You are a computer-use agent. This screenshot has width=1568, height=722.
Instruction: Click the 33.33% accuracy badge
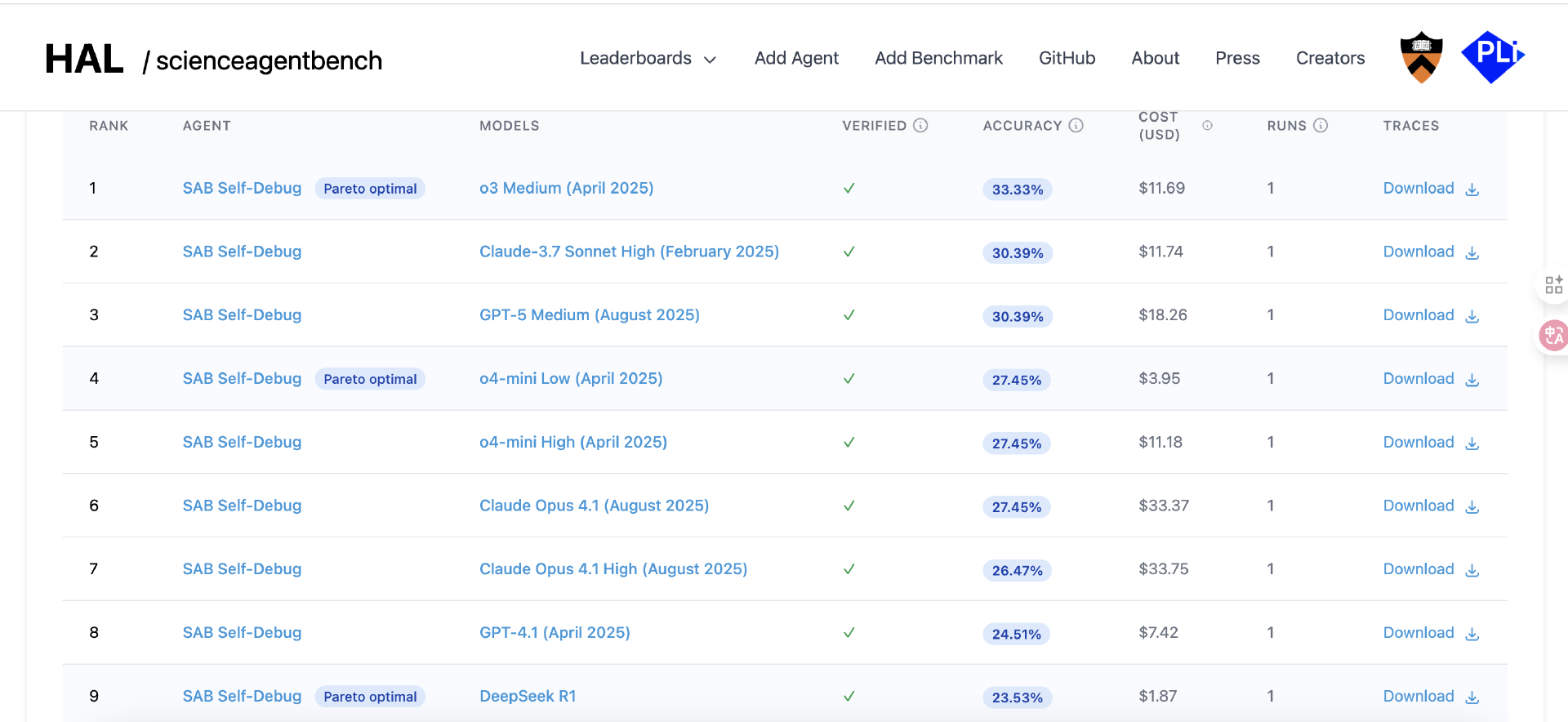click(x=1018, y=189)
